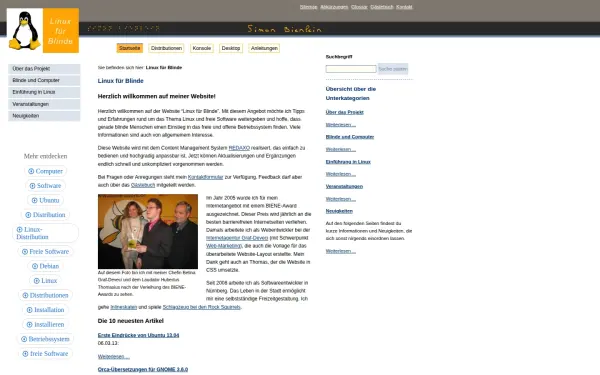Click the 'Mehr entdecken' heading
The height and width of the screenshot is (375, 600).
pos(46,156)
